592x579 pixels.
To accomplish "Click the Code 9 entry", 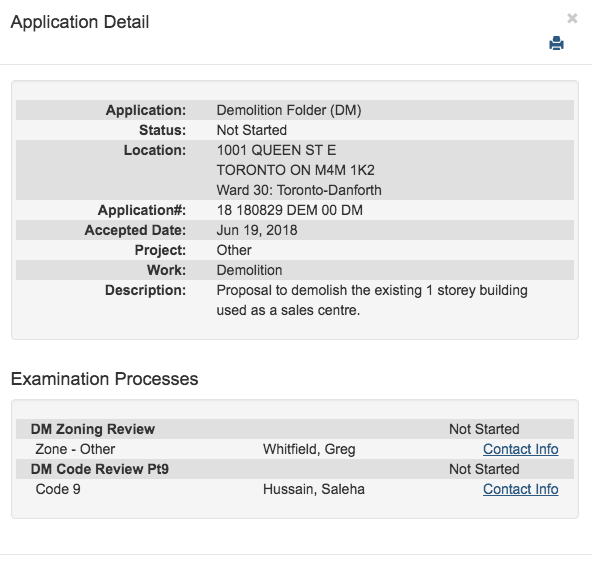I will click(58, 489).
